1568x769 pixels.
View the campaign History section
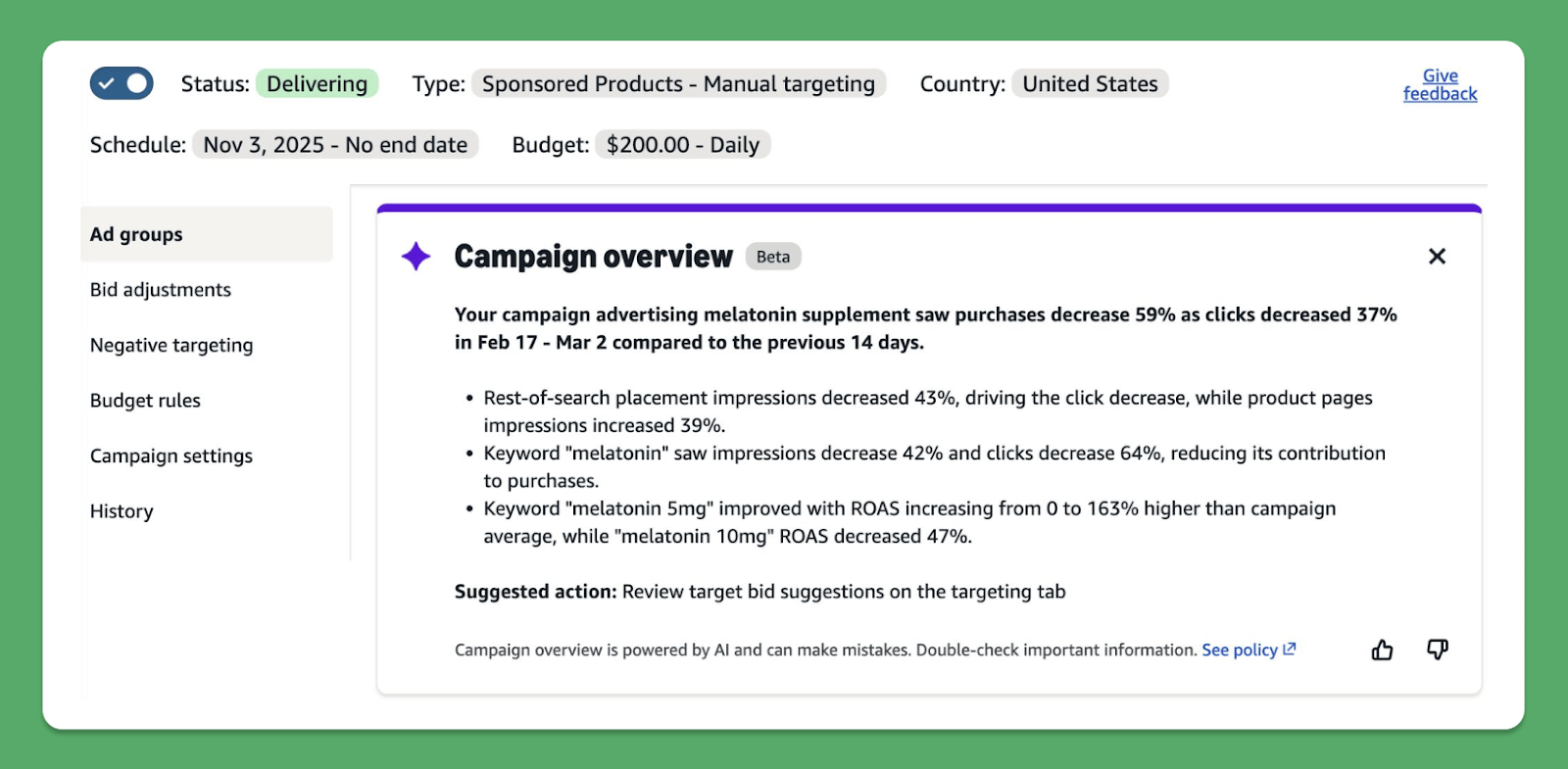(122, 511)
